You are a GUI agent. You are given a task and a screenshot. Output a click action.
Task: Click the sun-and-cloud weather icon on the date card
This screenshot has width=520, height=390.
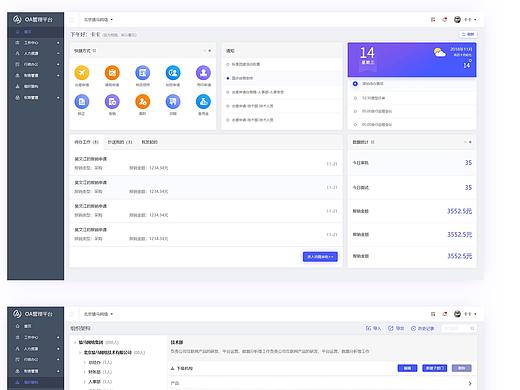[440, 52]
